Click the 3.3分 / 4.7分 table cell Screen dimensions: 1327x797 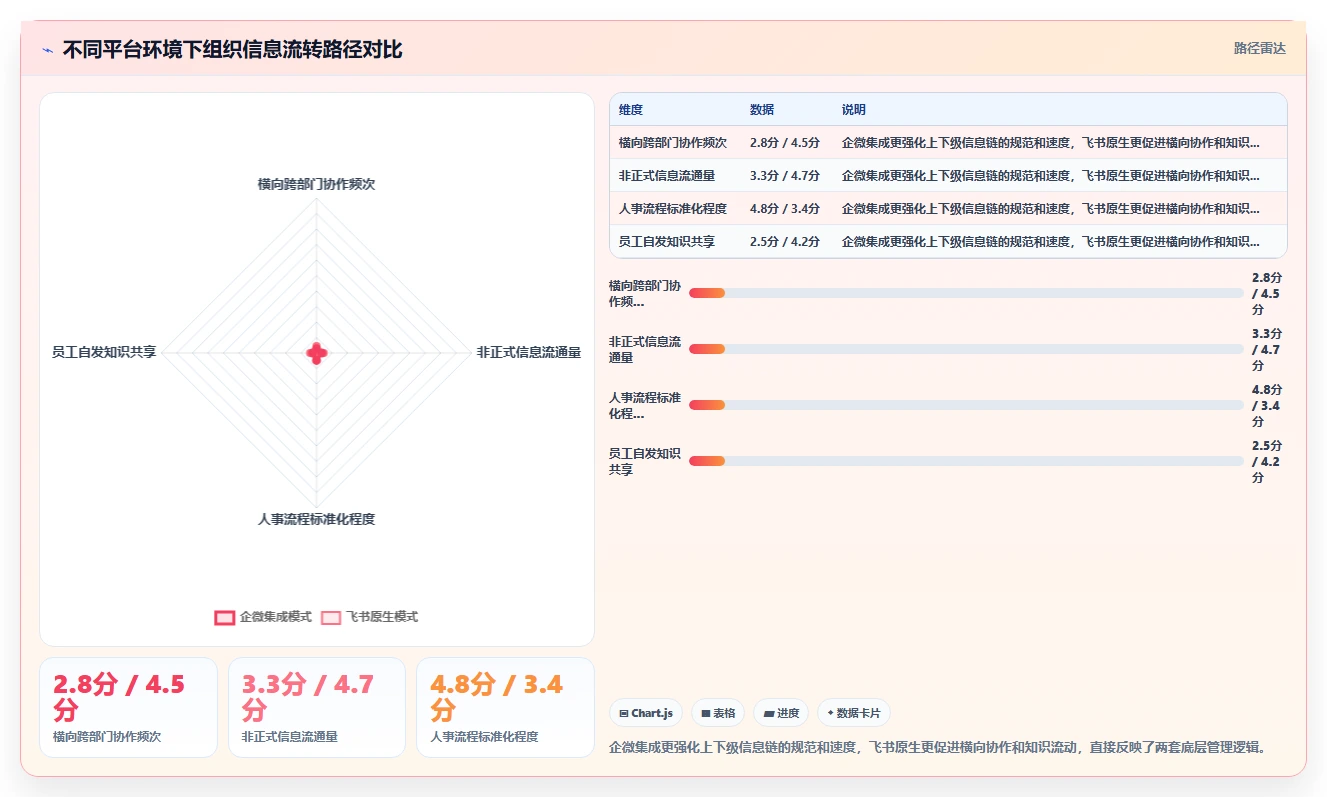point(785,175)
